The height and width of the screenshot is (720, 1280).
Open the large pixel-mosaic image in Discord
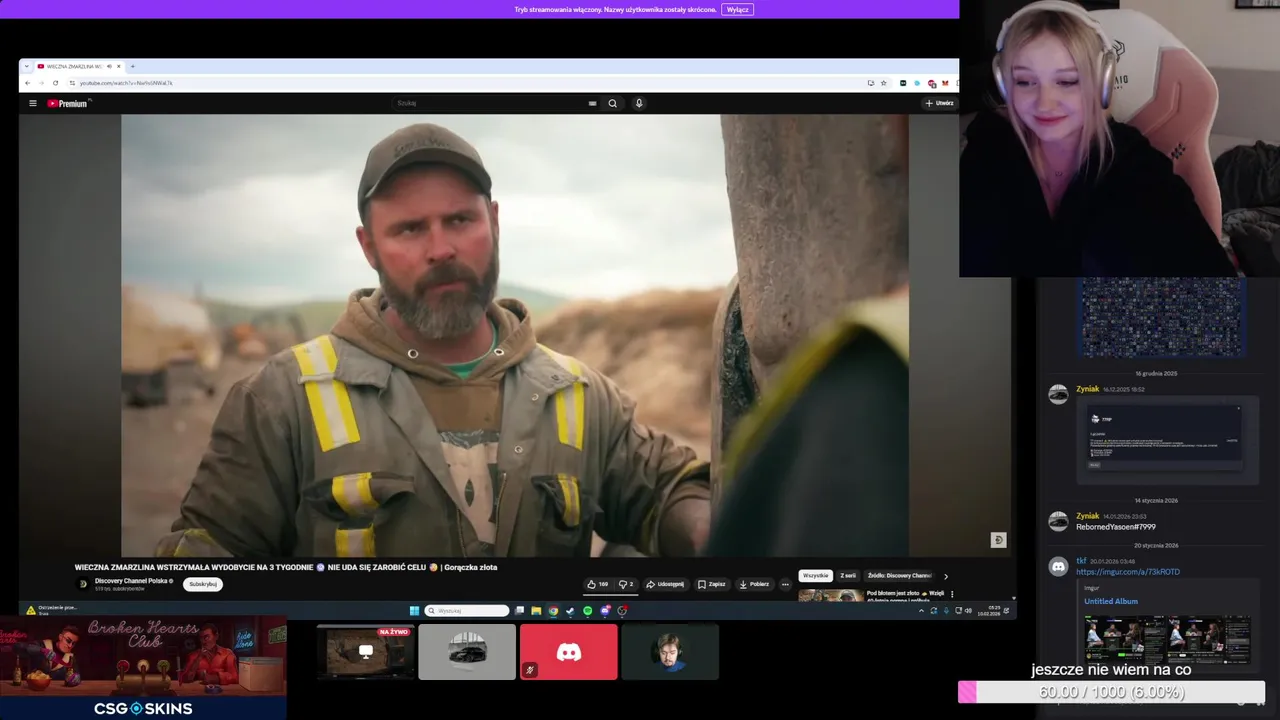(1162, 317)
